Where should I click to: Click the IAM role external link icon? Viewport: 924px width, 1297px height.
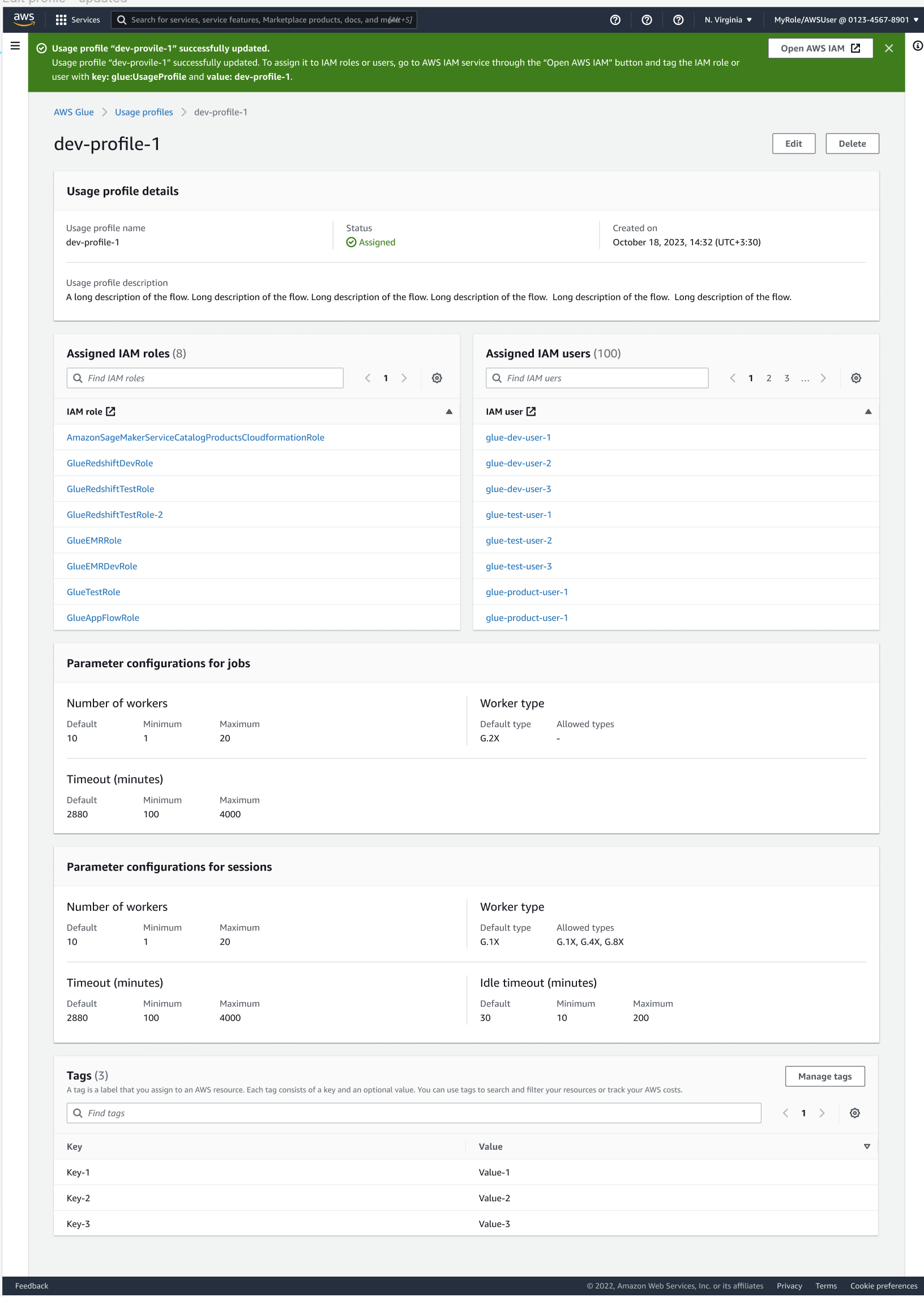pyautogui.click(x=112, y=411)
